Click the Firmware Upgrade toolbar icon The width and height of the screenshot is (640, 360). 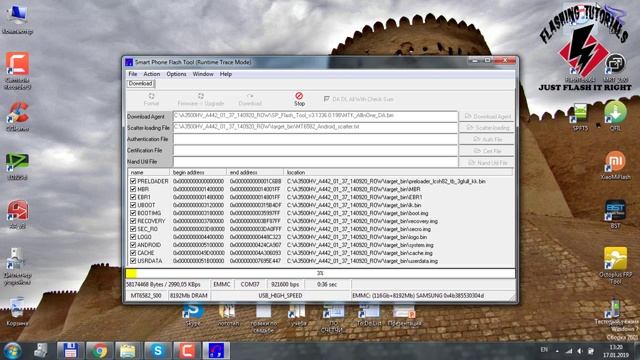[200, 96]
